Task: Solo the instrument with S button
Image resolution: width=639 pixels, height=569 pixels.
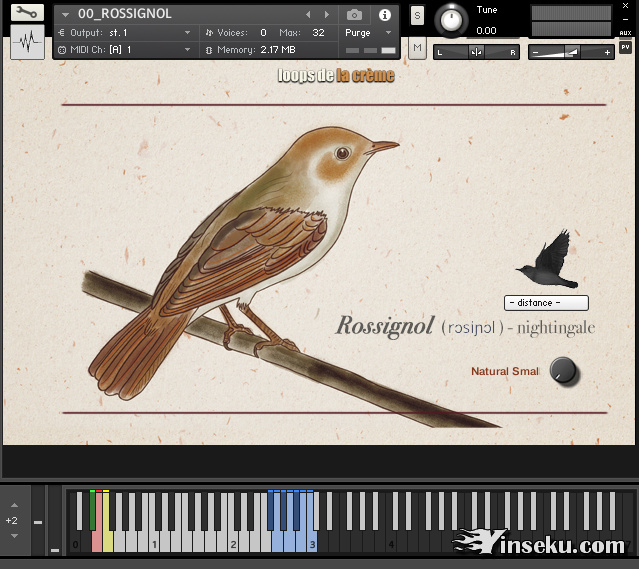Action: [x=417, y=15]
